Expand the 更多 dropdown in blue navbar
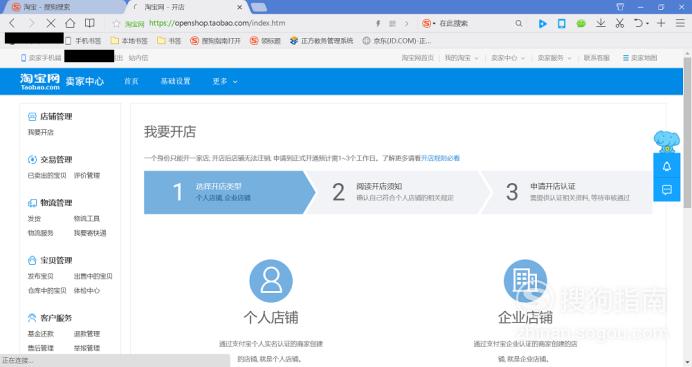692x367 pixels. 225,82
